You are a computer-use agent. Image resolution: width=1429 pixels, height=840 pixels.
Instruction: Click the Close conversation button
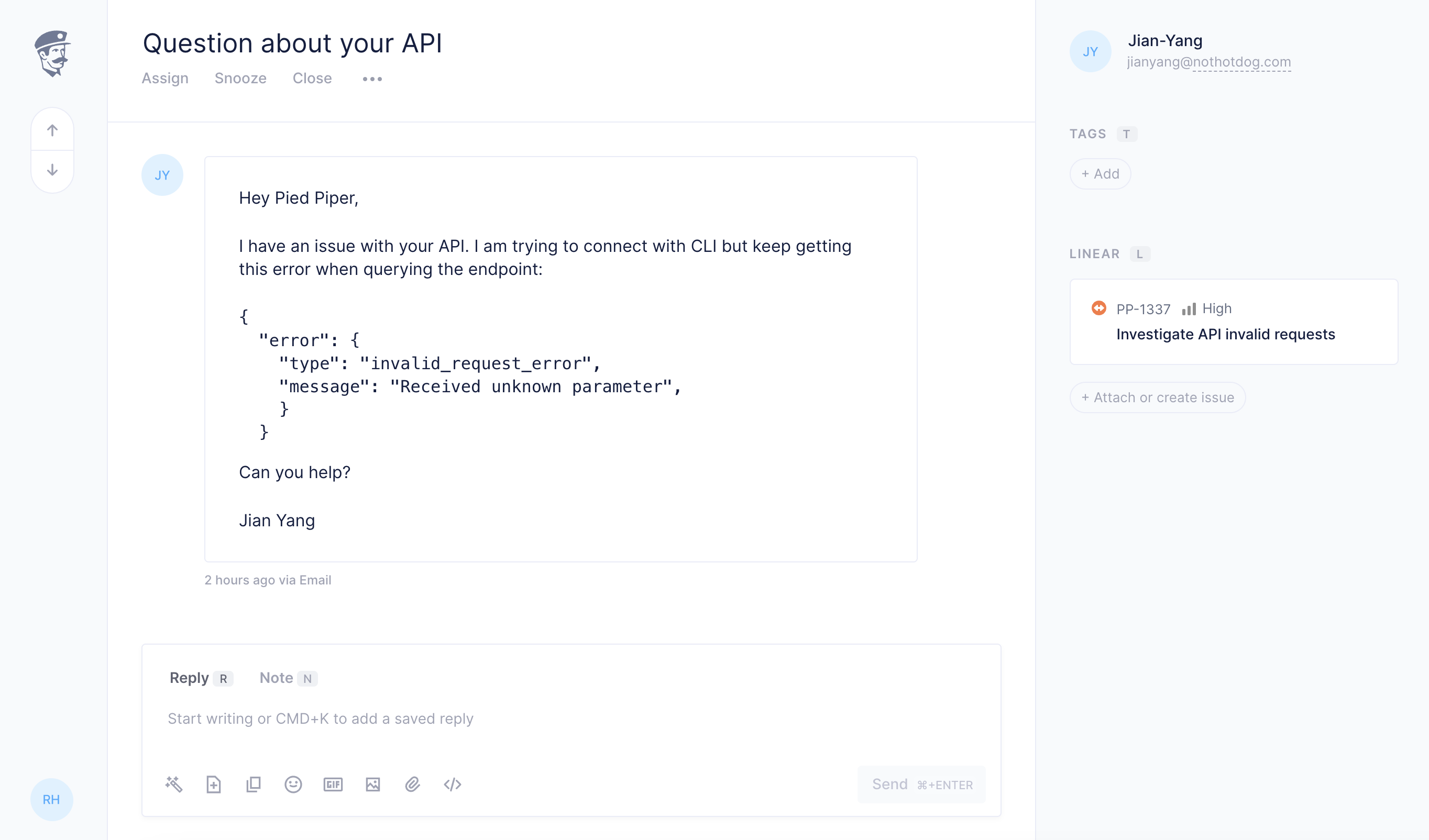click(312, 78)
